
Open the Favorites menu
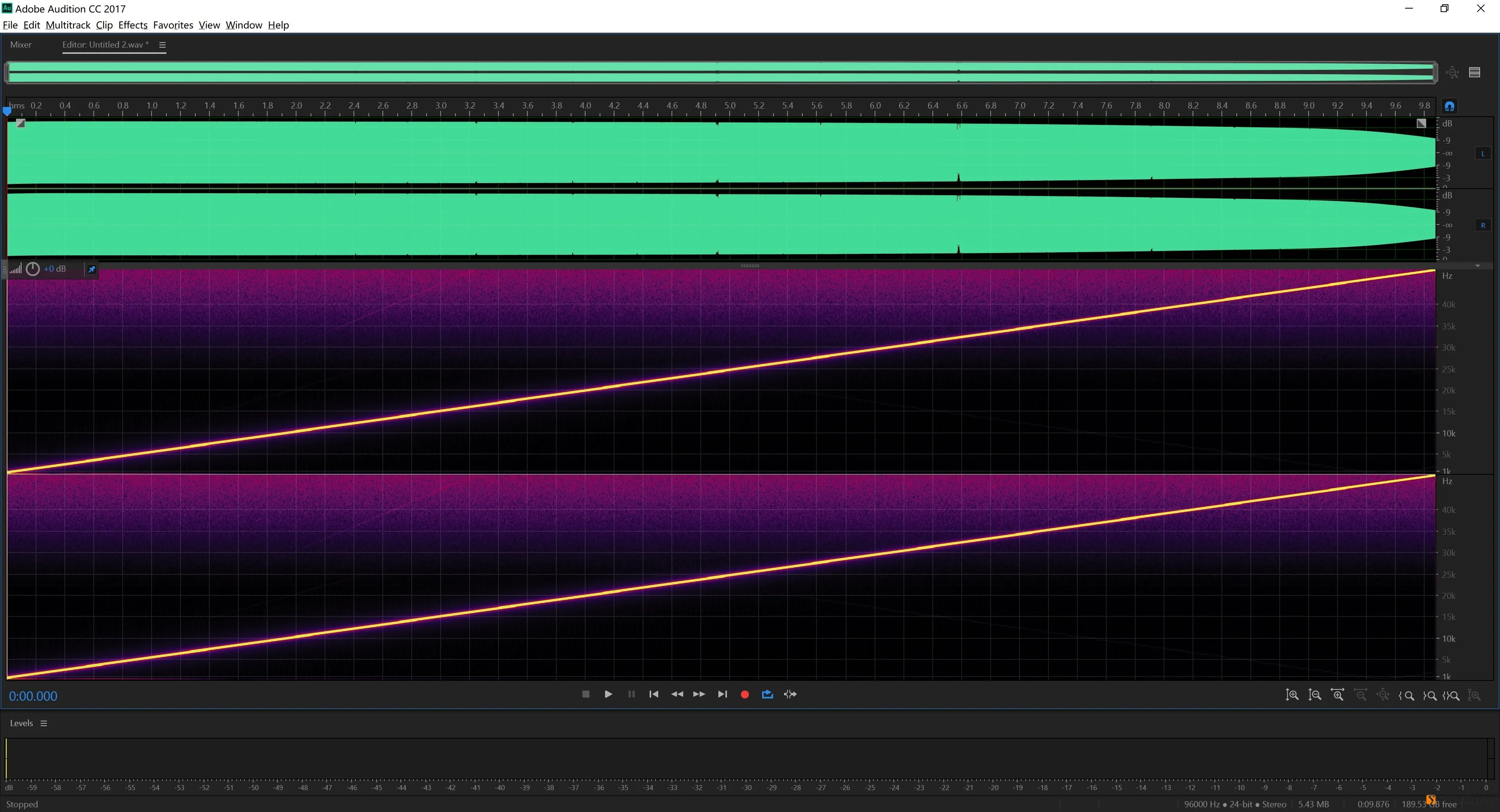click(173, 25)
